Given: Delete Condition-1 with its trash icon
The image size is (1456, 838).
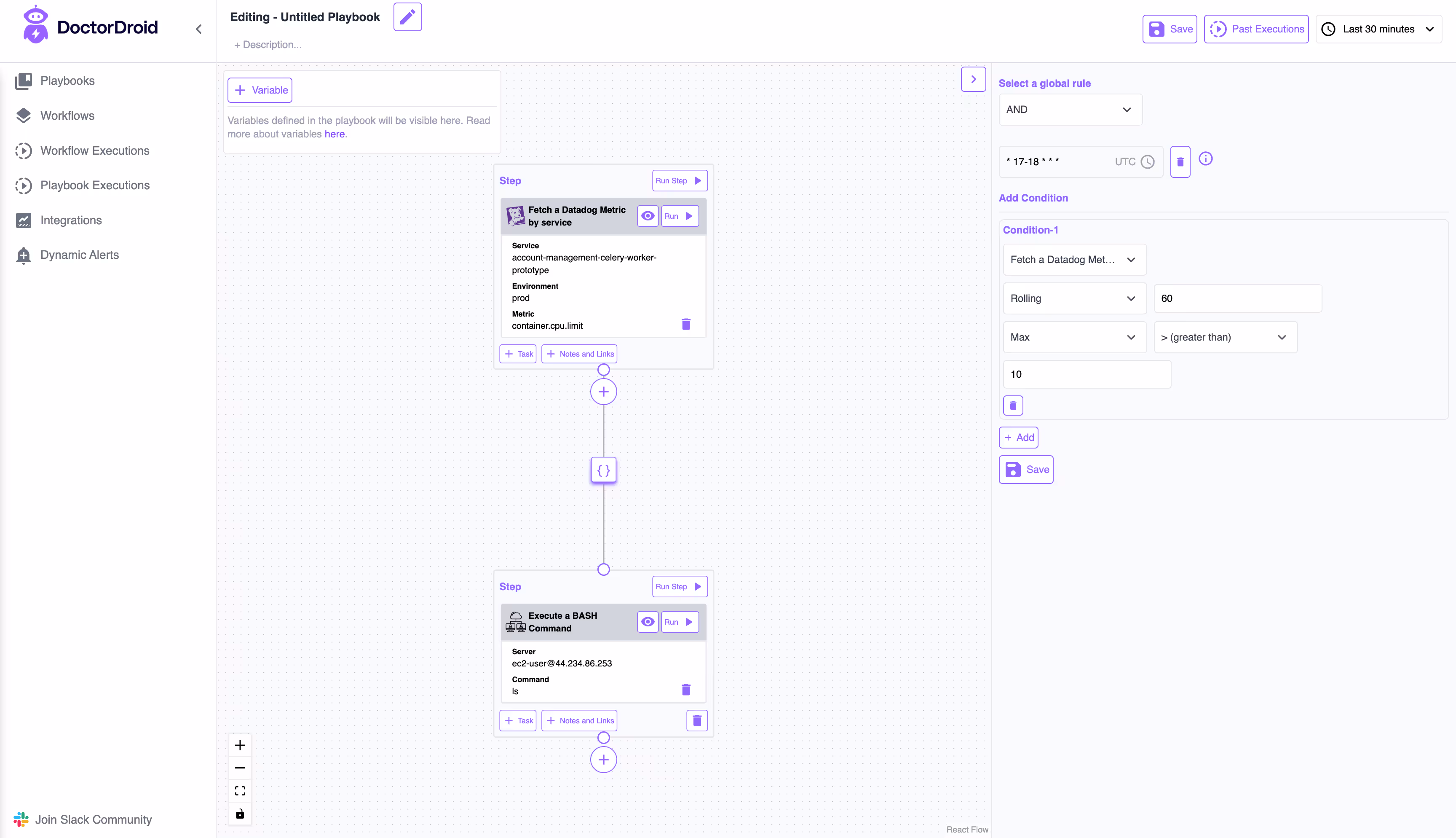Looking at the screenshot, I should tap(1013, 405).
